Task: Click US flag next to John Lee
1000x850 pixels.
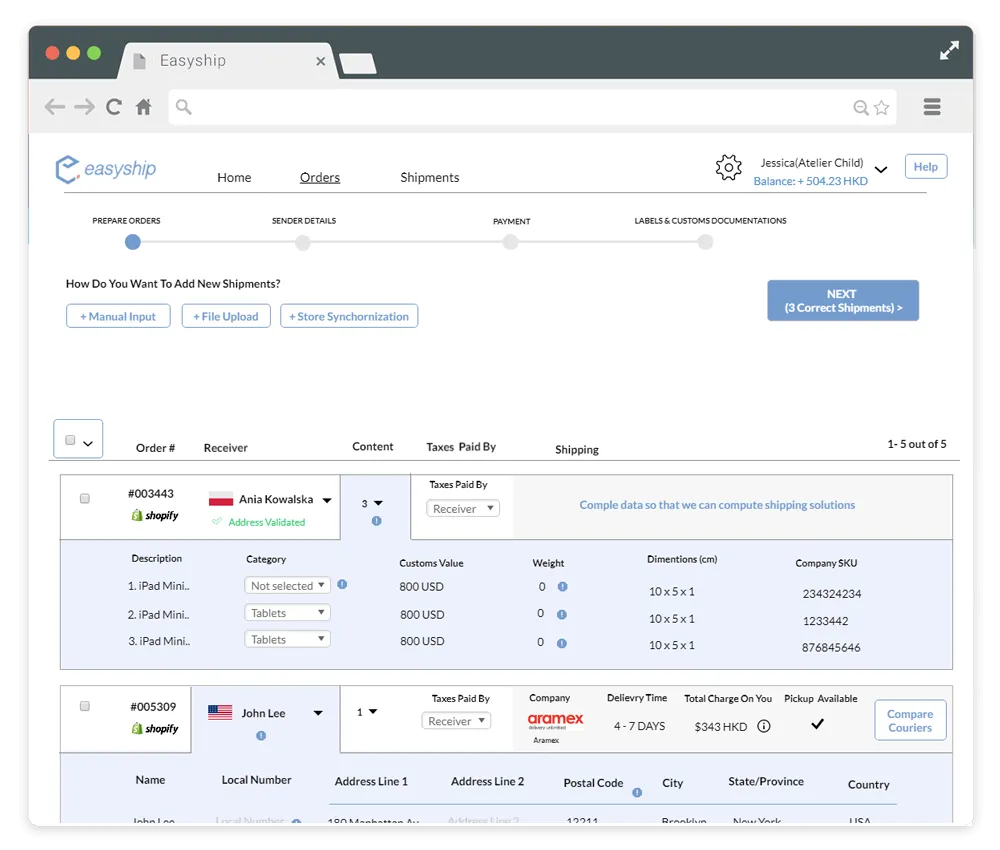Action: [x=220, y=712]
